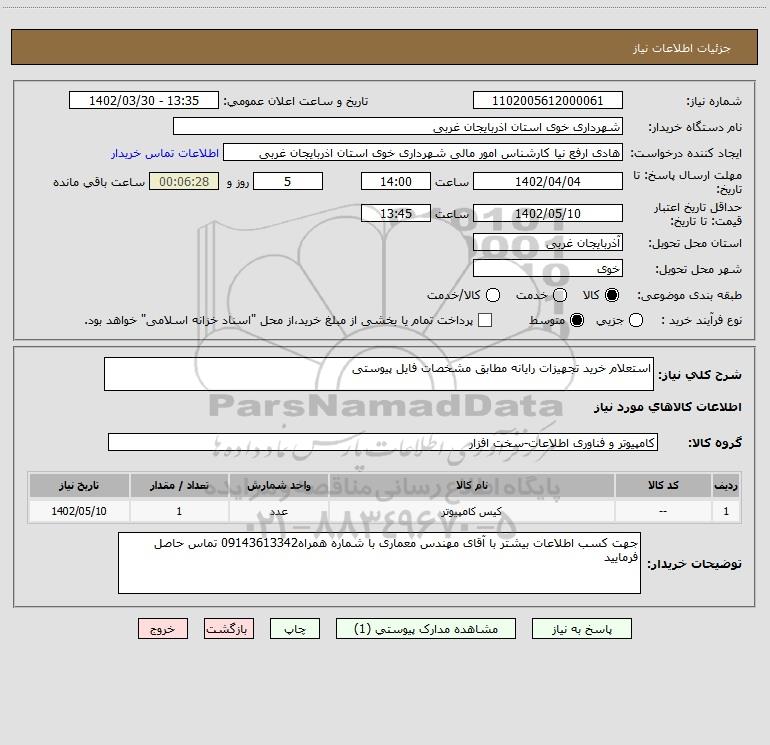Viewport: 770px width, 745px height.
Task: Click the delivery city field خوی
Action: point(548,269)
